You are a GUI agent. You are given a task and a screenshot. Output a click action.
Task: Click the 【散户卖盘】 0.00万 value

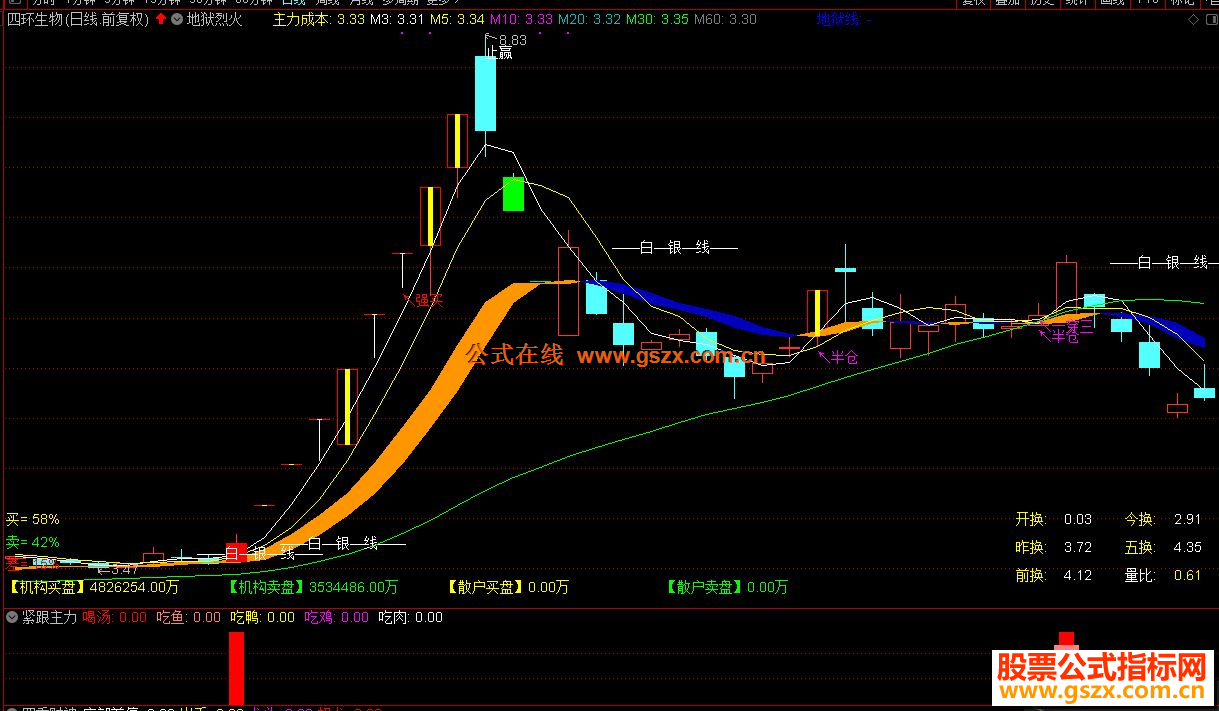point(726,587)
